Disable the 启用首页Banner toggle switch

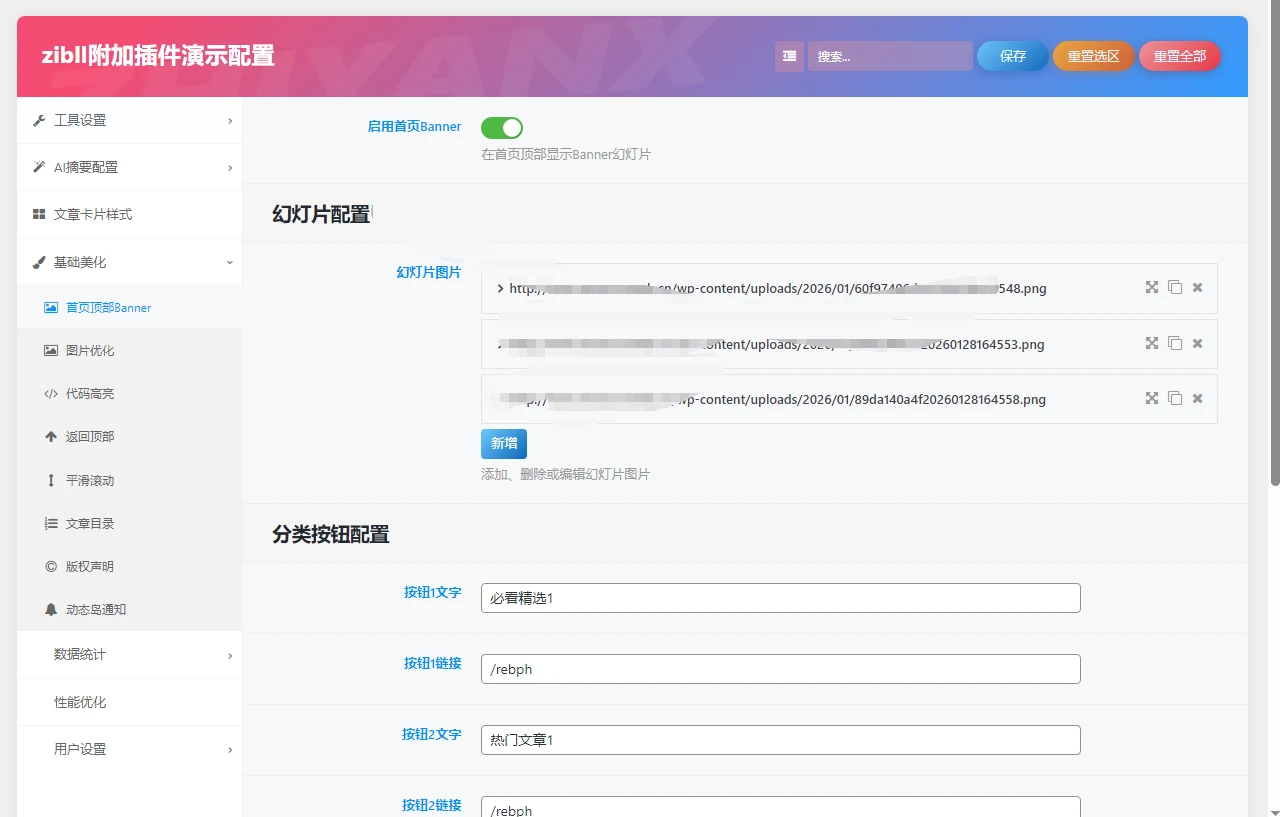pyautogui.click(x=501, y=127)
